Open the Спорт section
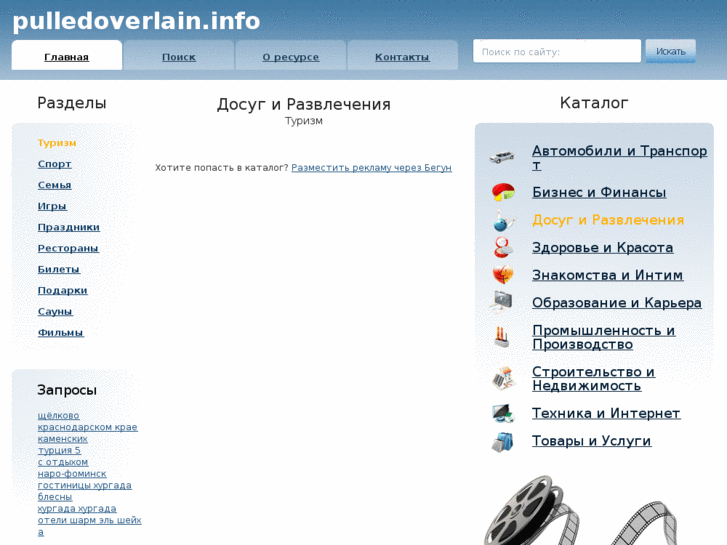This screenshot has height=545, width=727. point(55,164)
